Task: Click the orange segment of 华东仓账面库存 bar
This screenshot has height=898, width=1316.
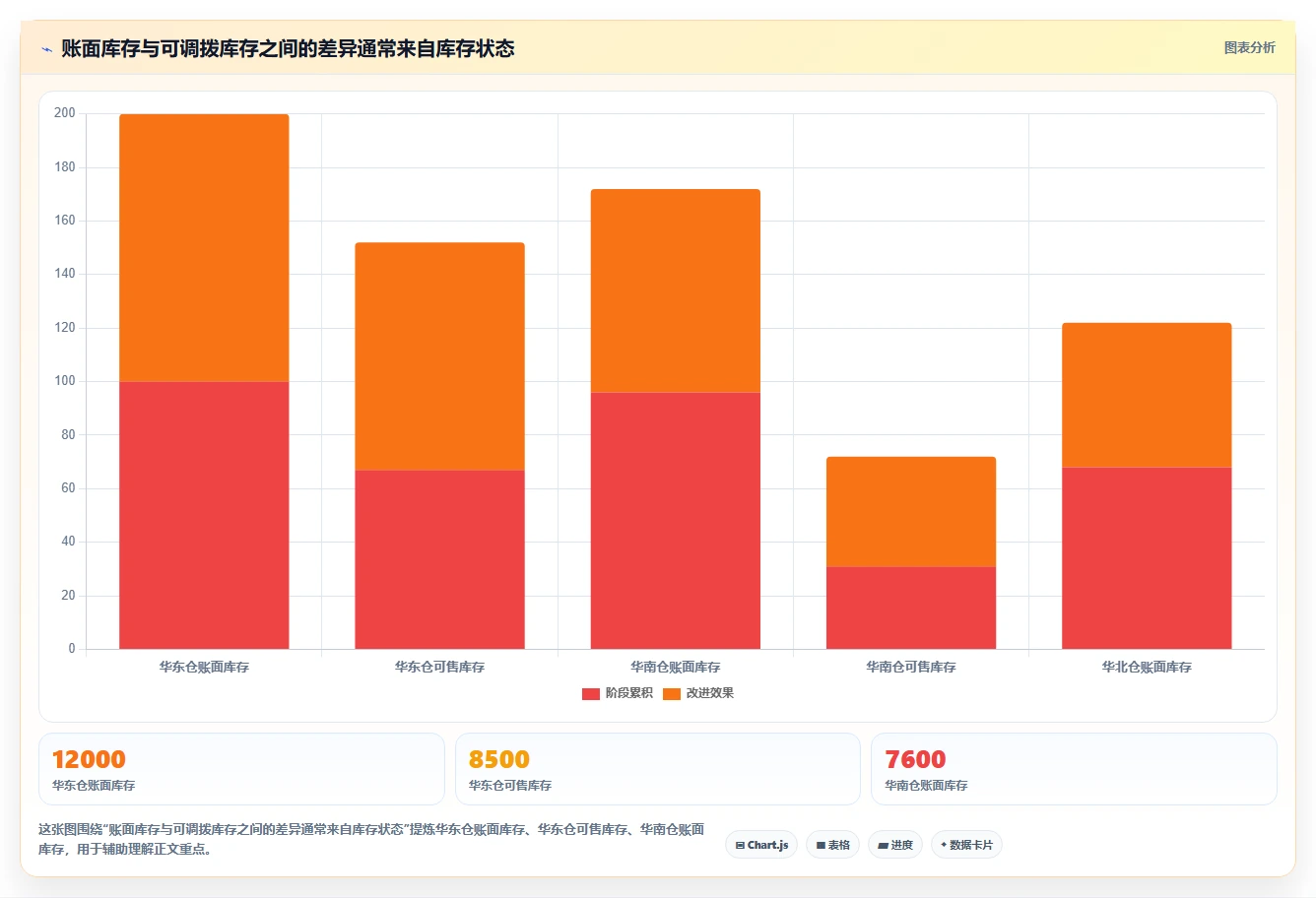Action: point(204,248)
